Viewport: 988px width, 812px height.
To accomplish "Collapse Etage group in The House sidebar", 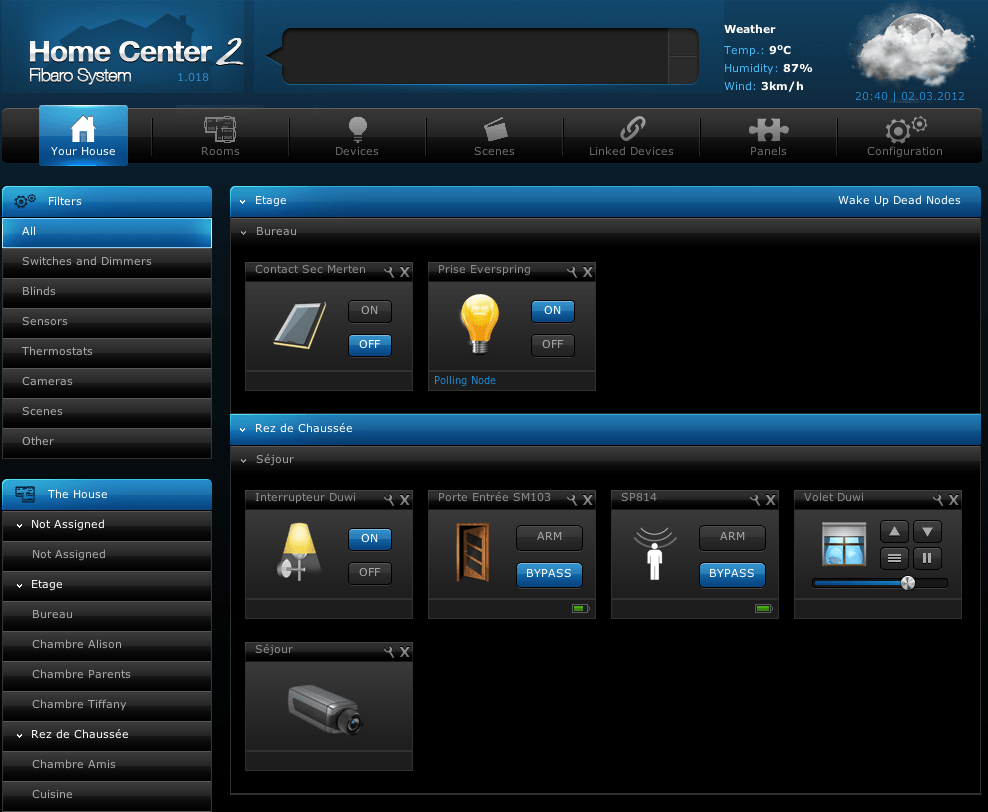I will pos(20,585).
